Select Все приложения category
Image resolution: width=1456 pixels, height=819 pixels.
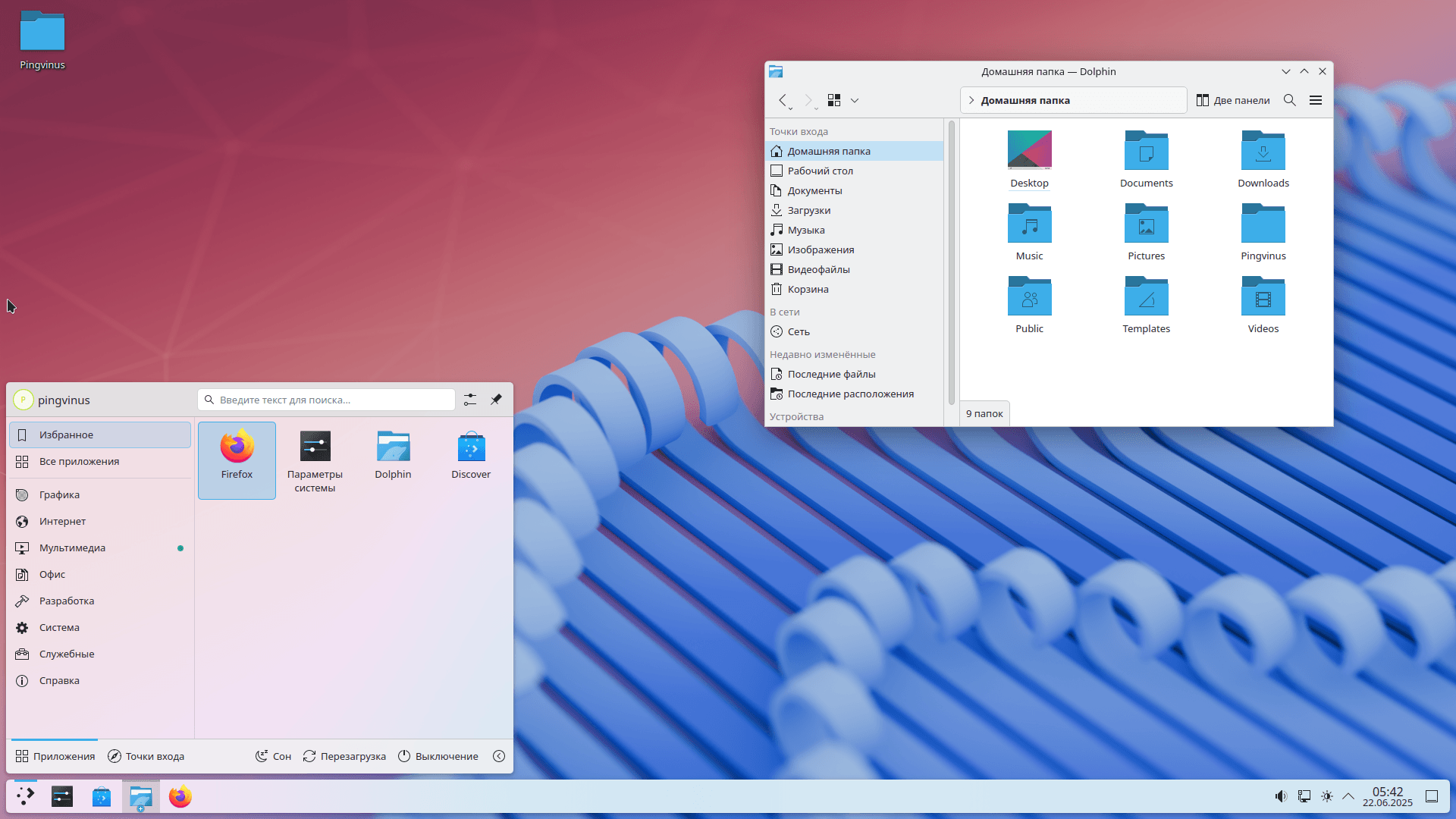pos(100,461)
